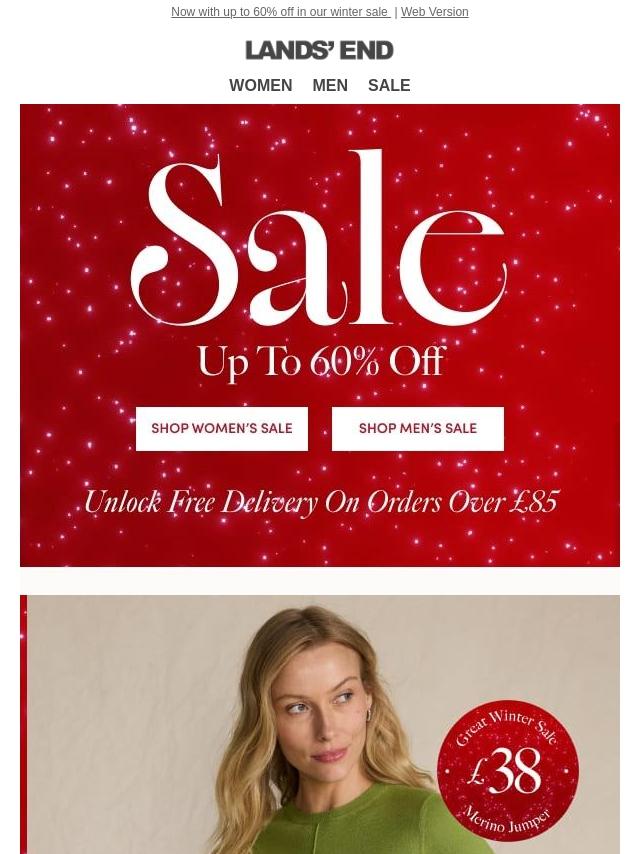The width and height of the screenshot is (640, 854).
Task: Open the round £38 sale badge
Action: pos(508,771)
